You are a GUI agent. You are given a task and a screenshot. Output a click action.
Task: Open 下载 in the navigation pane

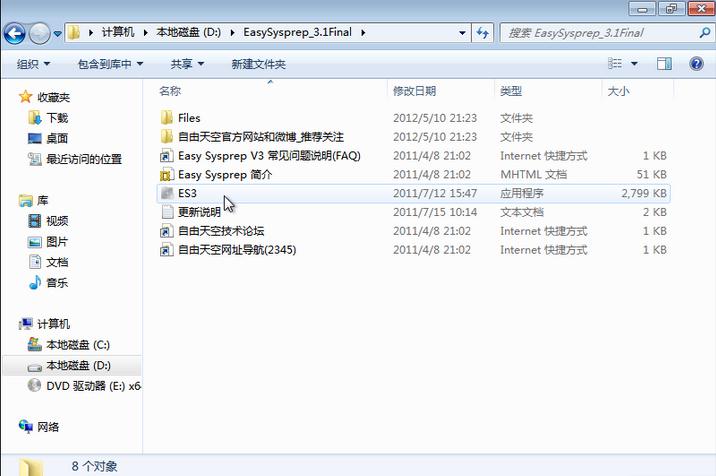[x=57, y=118]
